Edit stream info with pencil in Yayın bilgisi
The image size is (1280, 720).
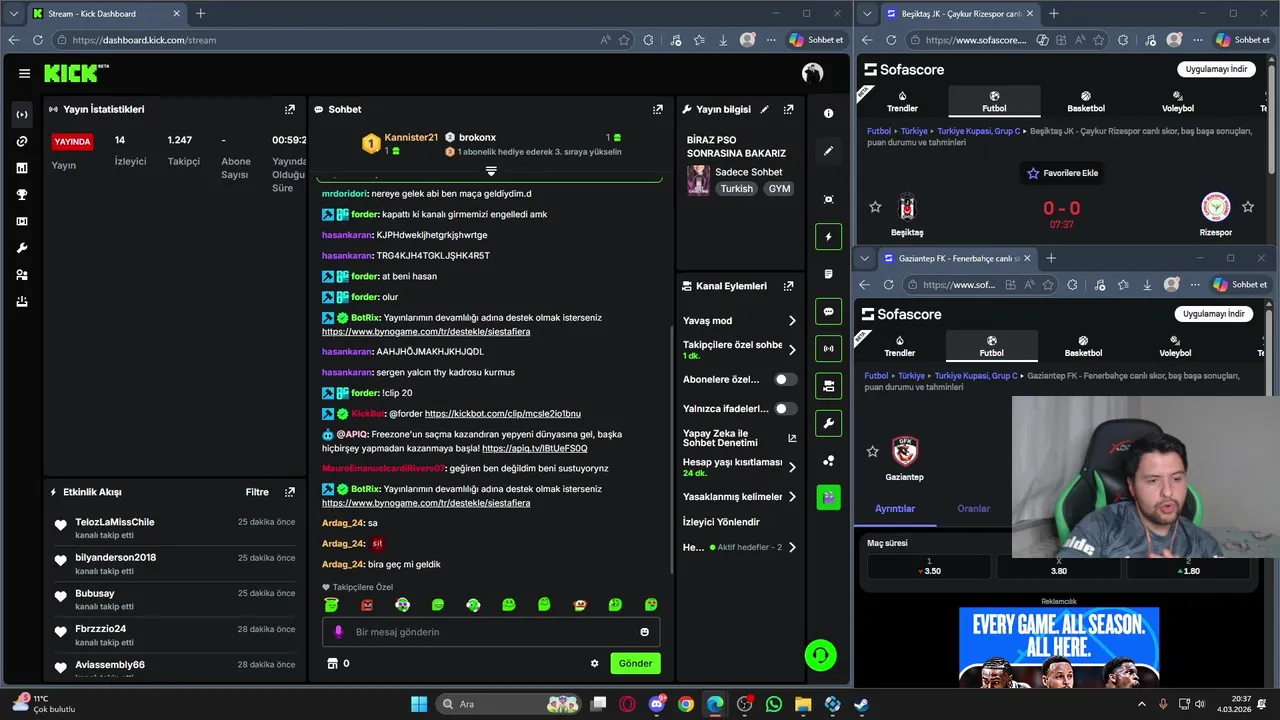pos(765,109)
